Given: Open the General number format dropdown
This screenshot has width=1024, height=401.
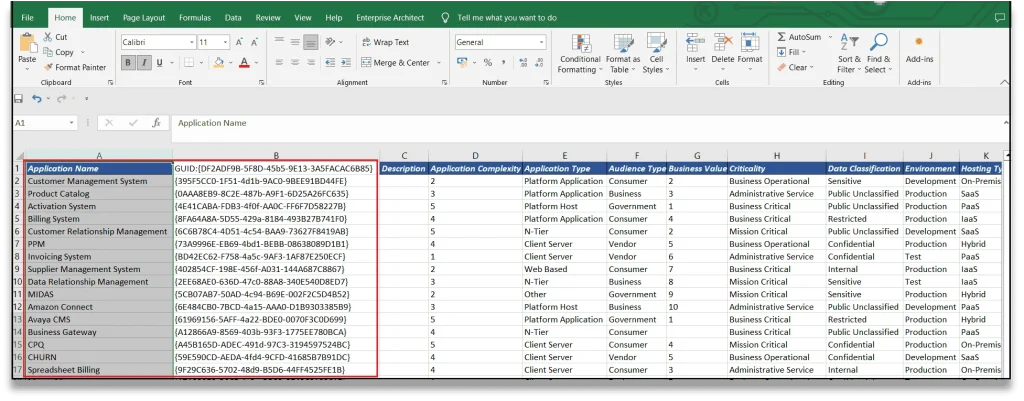Looking at the screenshot, I should tap(541, 42).
